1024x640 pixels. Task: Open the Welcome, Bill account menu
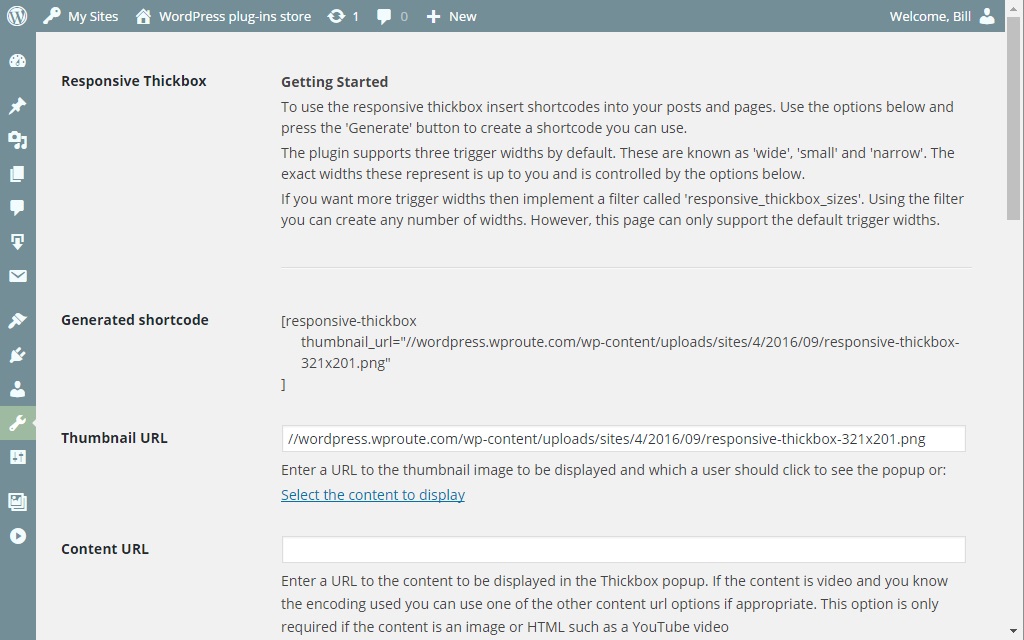pos(930,16)
